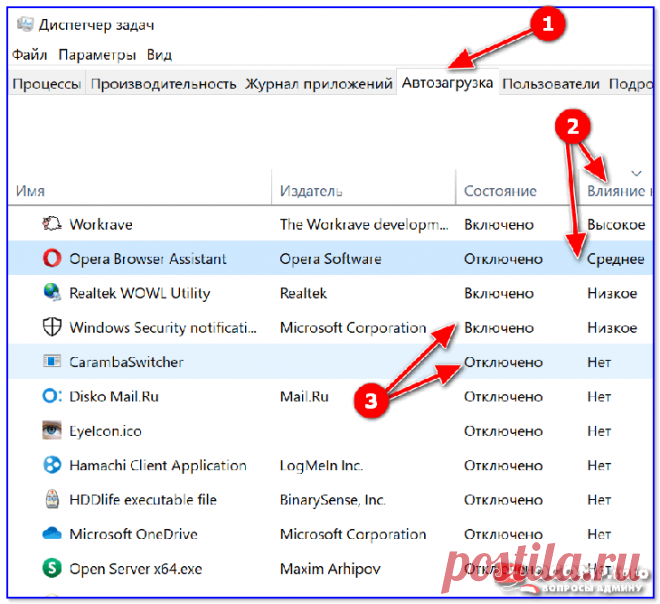660x604 pixels.
Task: Click the Windows Security shield icon
Action: coord(52,327)
